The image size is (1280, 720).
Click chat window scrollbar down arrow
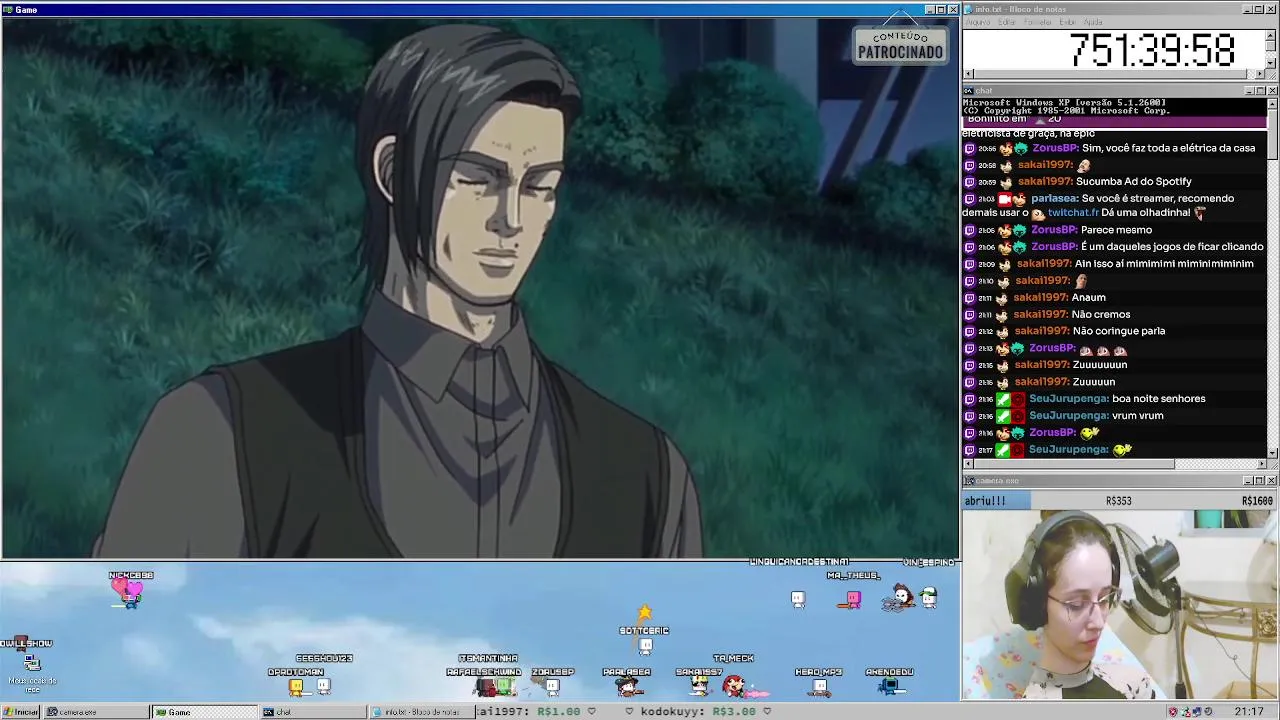point(1272,453)
